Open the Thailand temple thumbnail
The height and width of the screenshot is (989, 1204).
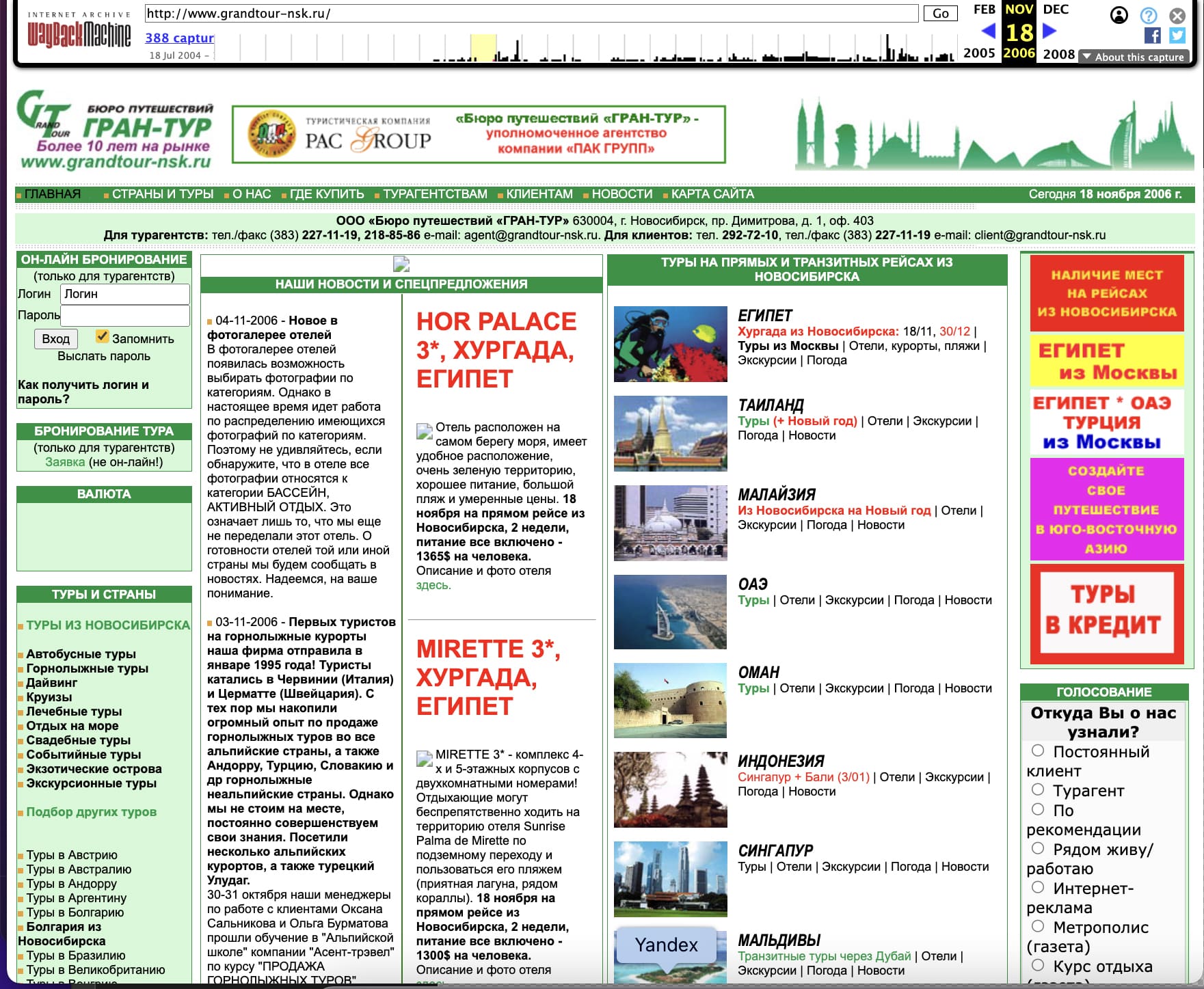(x=671, y=433)
